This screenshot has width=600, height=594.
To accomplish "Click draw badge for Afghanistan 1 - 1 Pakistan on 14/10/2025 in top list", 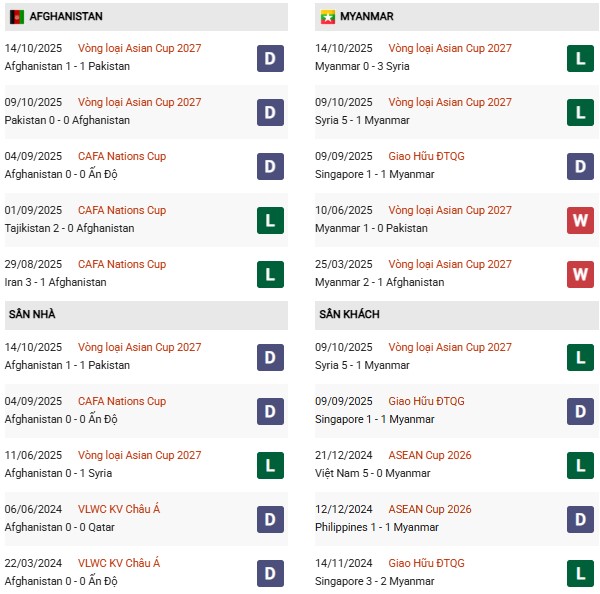I will [x=269, y=58].
